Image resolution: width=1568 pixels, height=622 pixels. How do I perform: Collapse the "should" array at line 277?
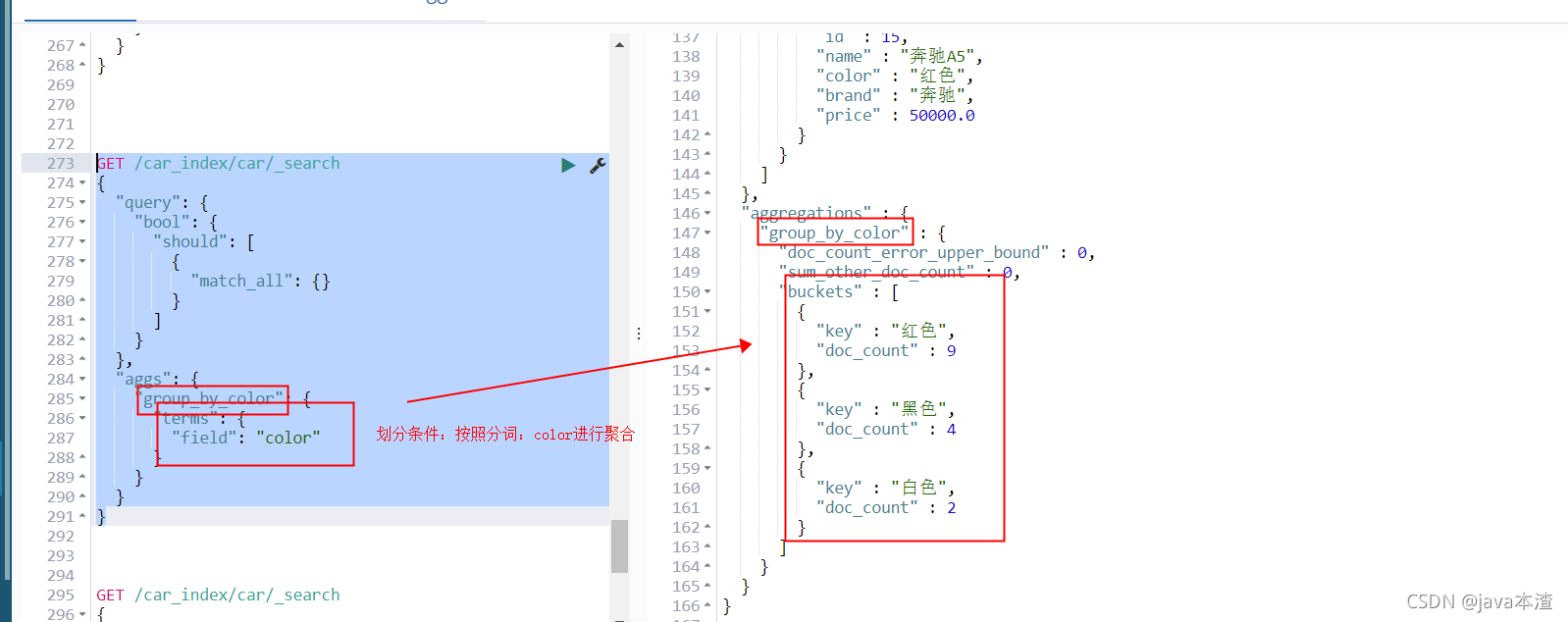coord(82,242)
